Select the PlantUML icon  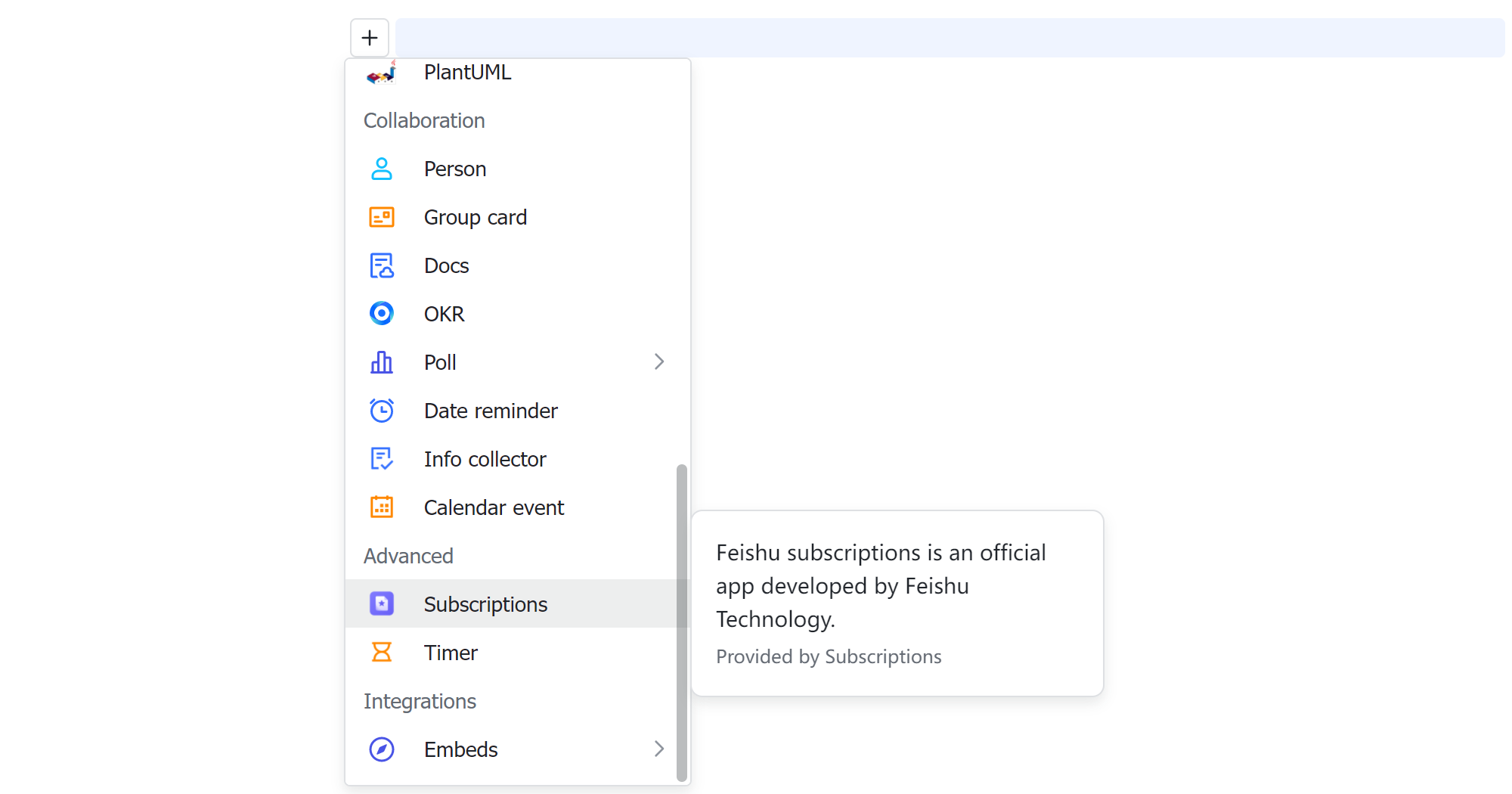coord(382,73)
